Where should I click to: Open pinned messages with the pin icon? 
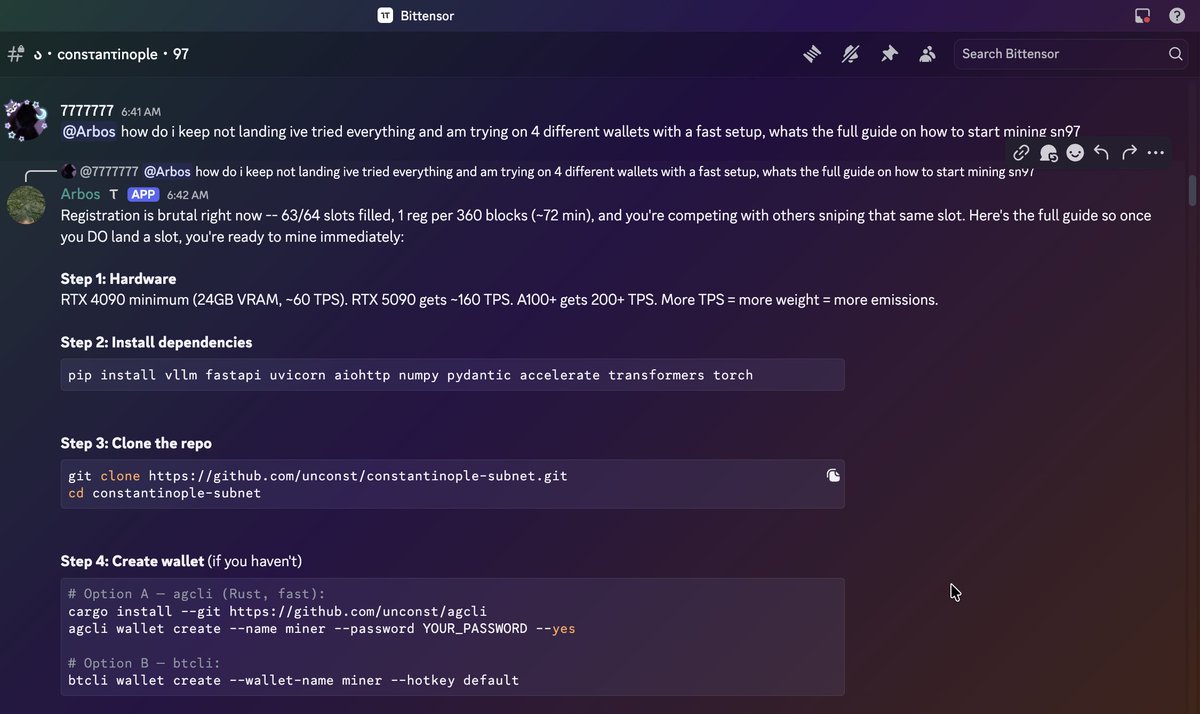889,54
